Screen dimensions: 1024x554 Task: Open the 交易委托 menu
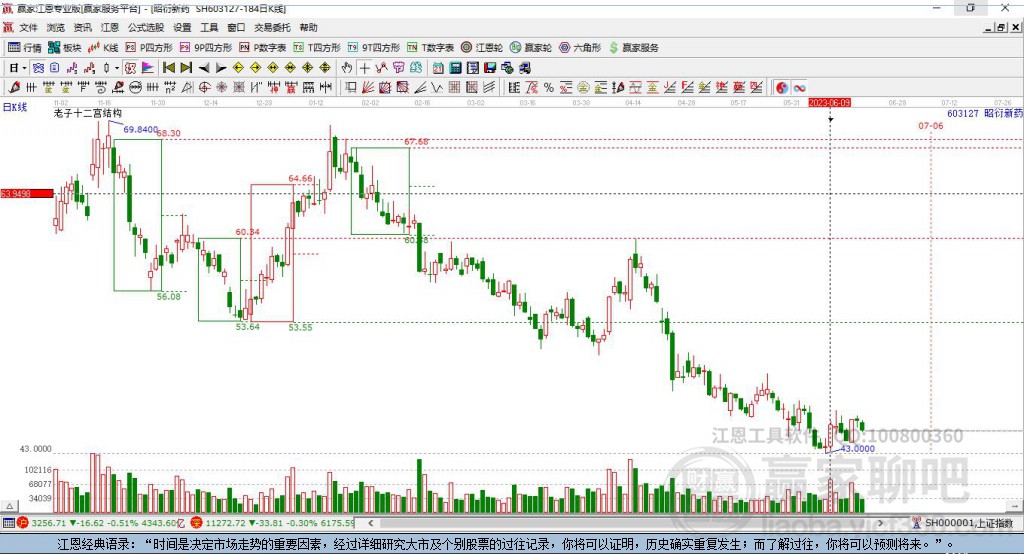[x=272, y=27]
